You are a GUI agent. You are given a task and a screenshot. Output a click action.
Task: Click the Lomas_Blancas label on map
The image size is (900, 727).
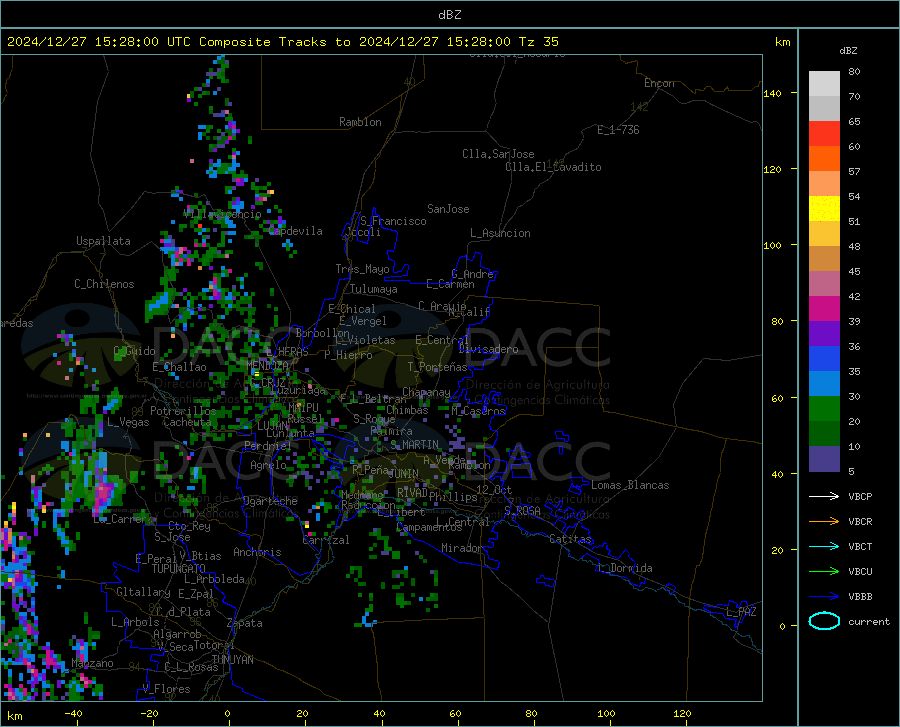point(630,485)
